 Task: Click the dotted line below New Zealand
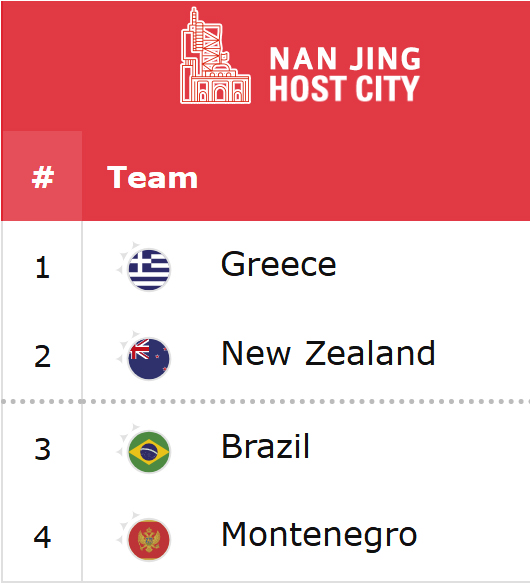pos(265,402)
